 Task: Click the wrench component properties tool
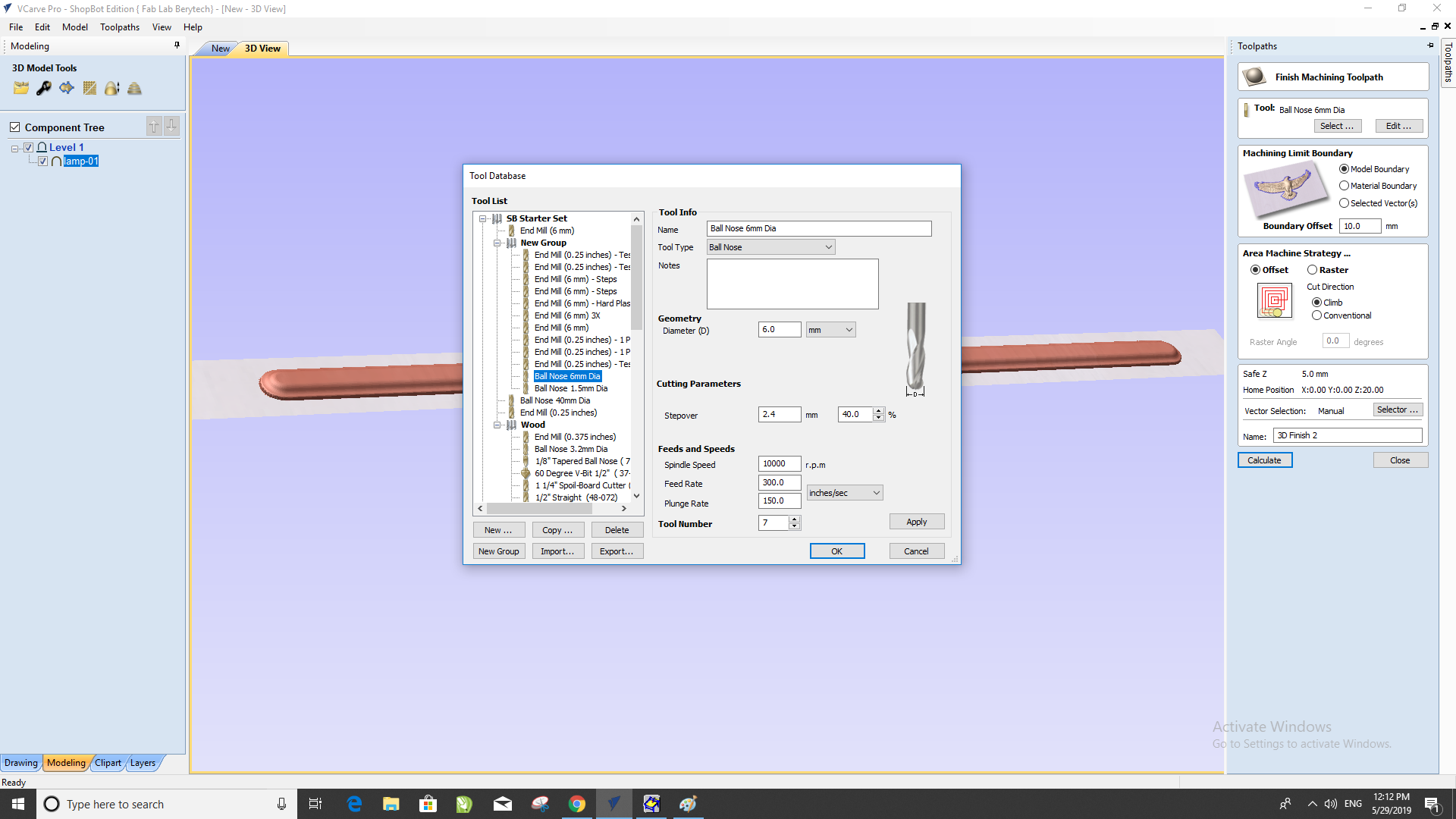coord(44,89)
